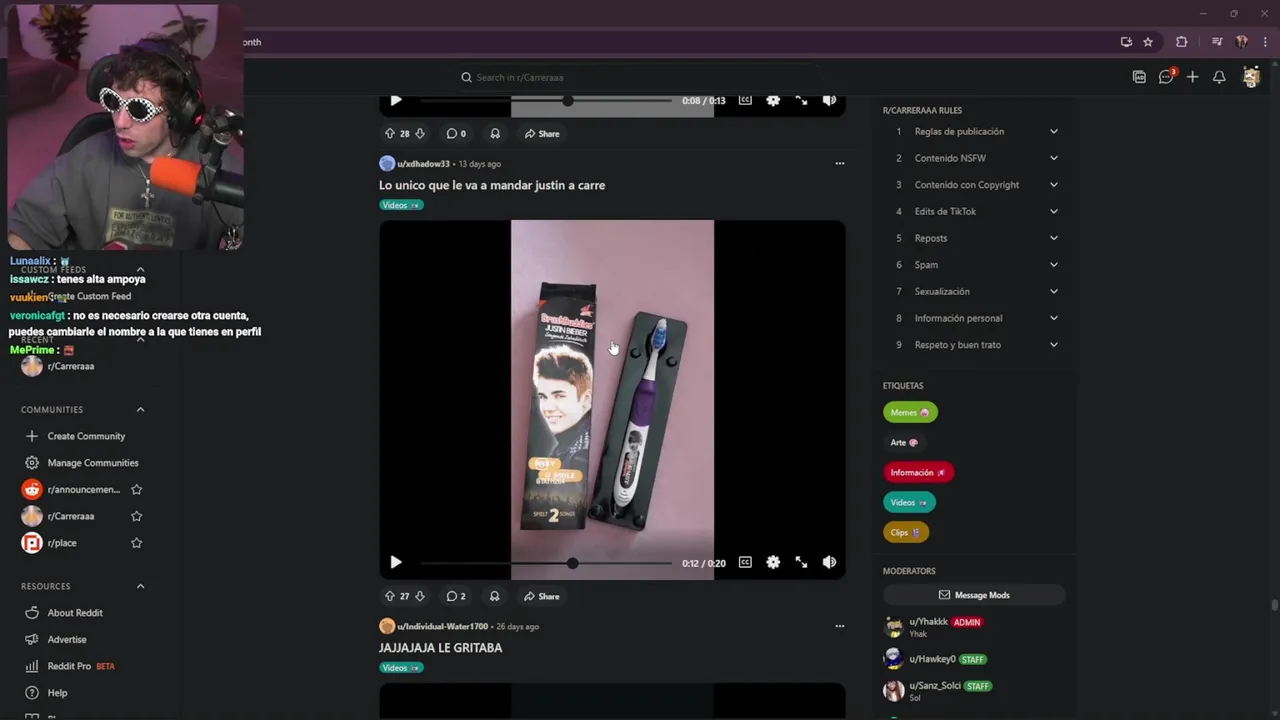Open settings gear on toothbrush video

click(x=773, y=563)
